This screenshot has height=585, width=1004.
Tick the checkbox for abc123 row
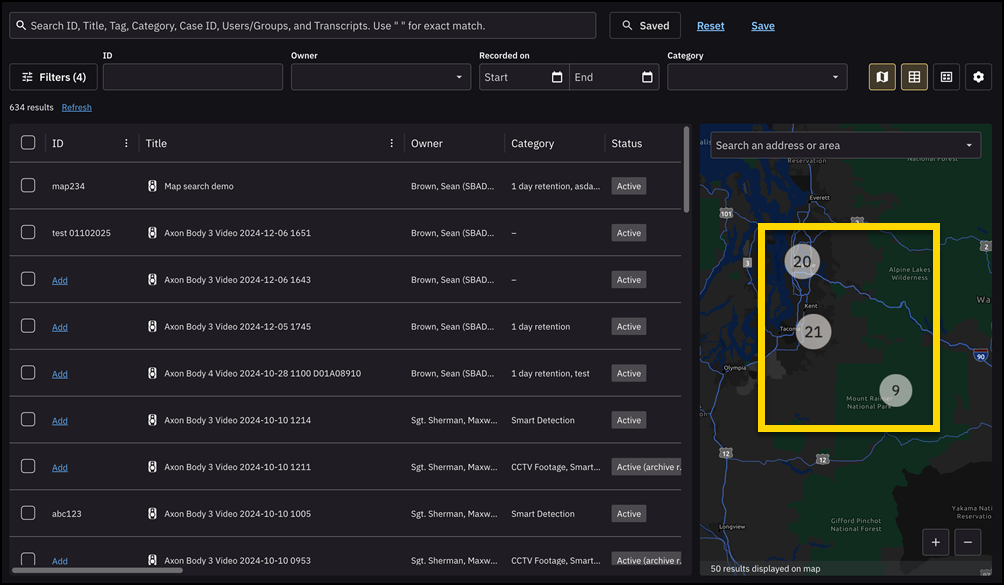coord(28,513)
